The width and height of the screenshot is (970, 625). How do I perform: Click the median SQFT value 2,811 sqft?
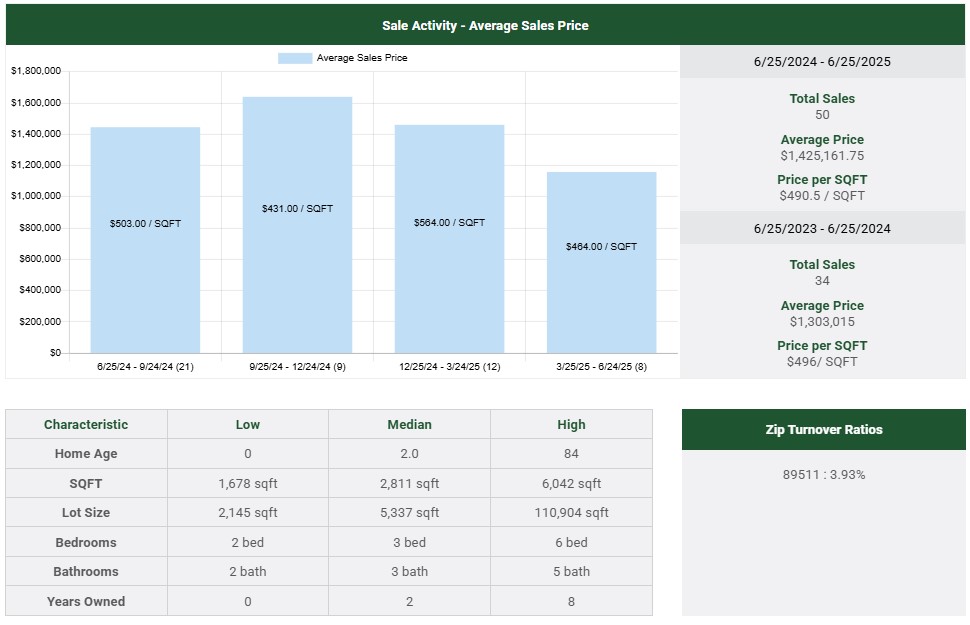pos(409,484)
